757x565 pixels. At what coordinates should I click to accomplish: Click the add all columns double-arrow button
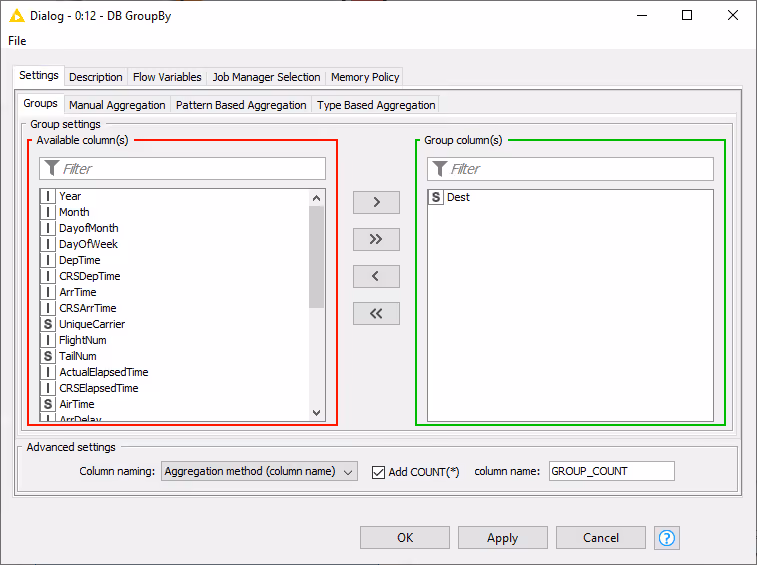pos(376,239)
